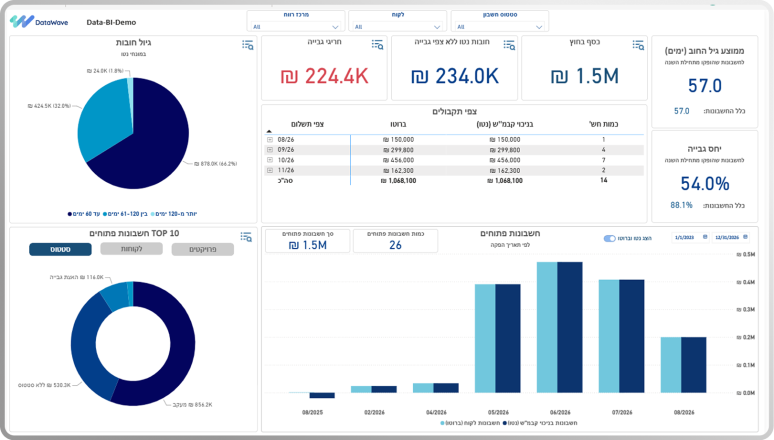Click the DataWave logo
774x440 pixels.
tap(39, 22)
